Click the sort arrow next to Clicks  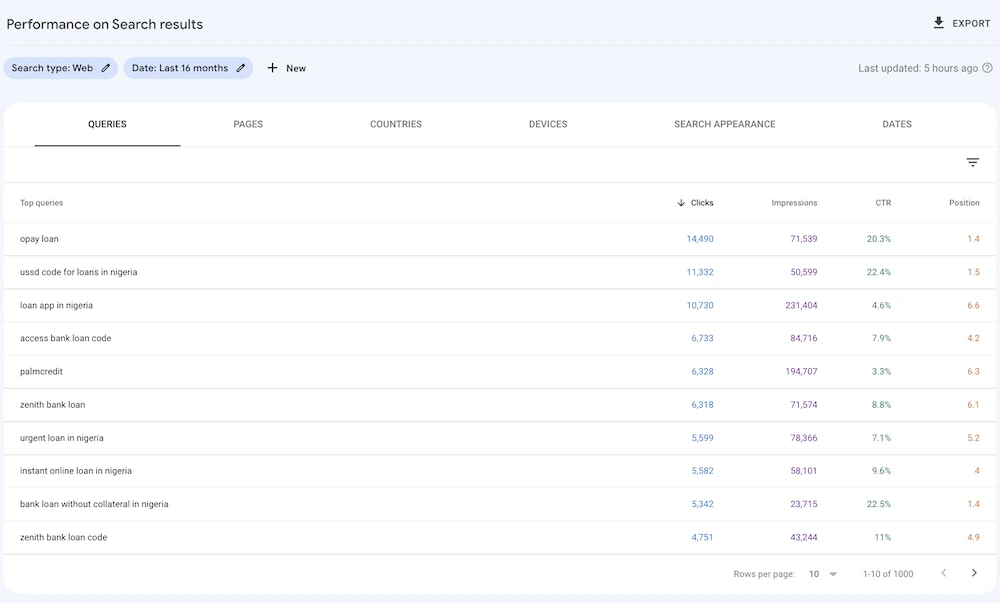click(x=679, y=202)
